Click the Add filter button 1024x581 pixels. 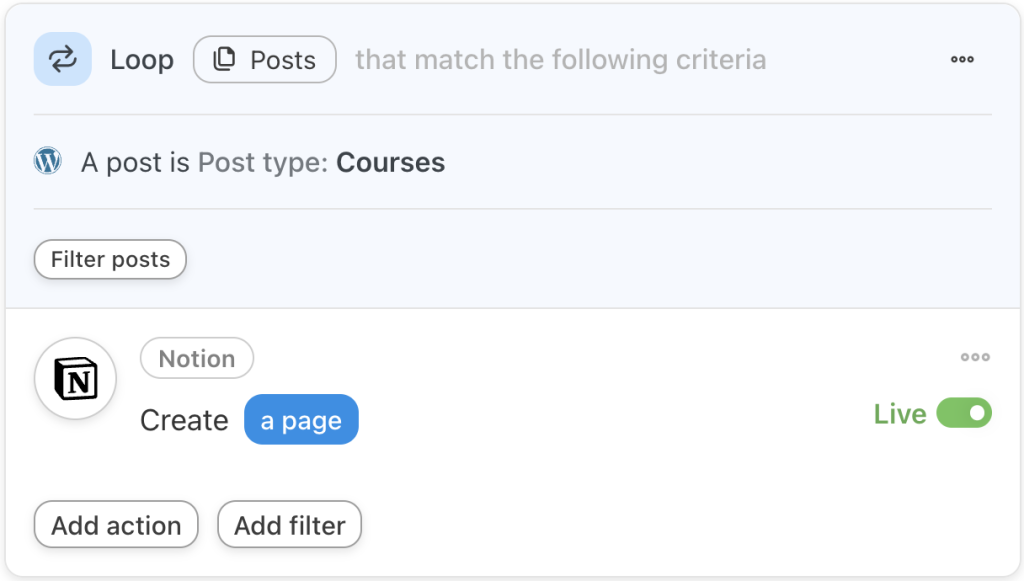pyautogui.click(x=289, y=524)
